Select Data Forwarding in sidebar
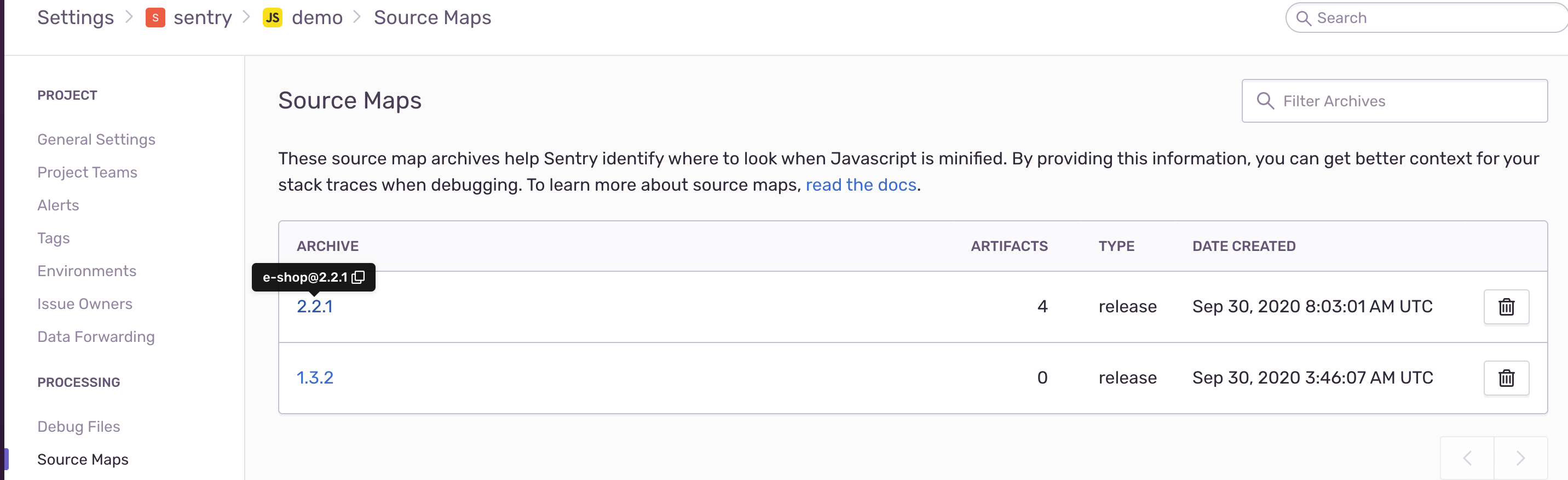 (x=96, y=337)
